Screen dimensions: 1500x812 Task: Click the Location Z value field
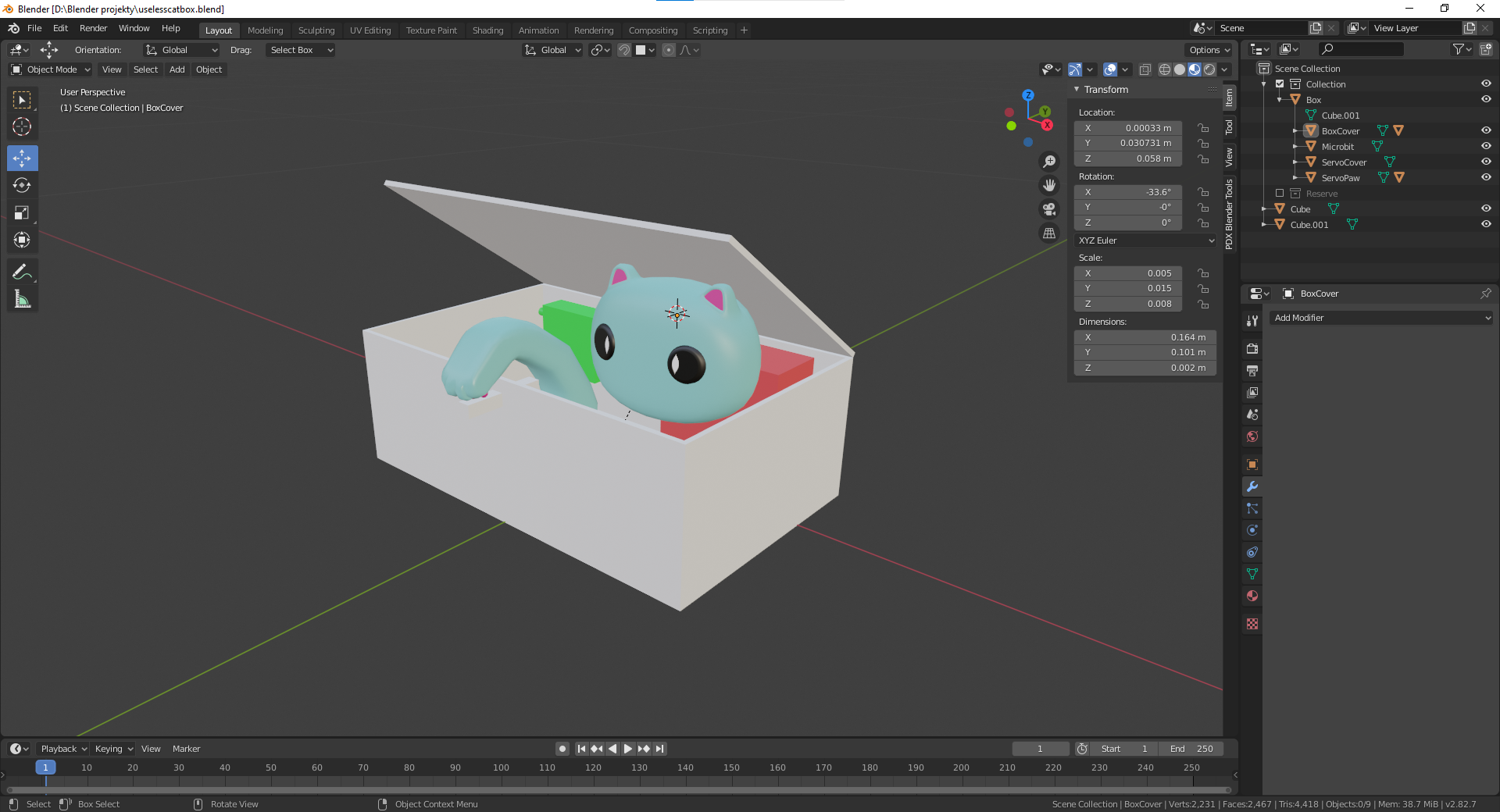tap(1128, 158)
